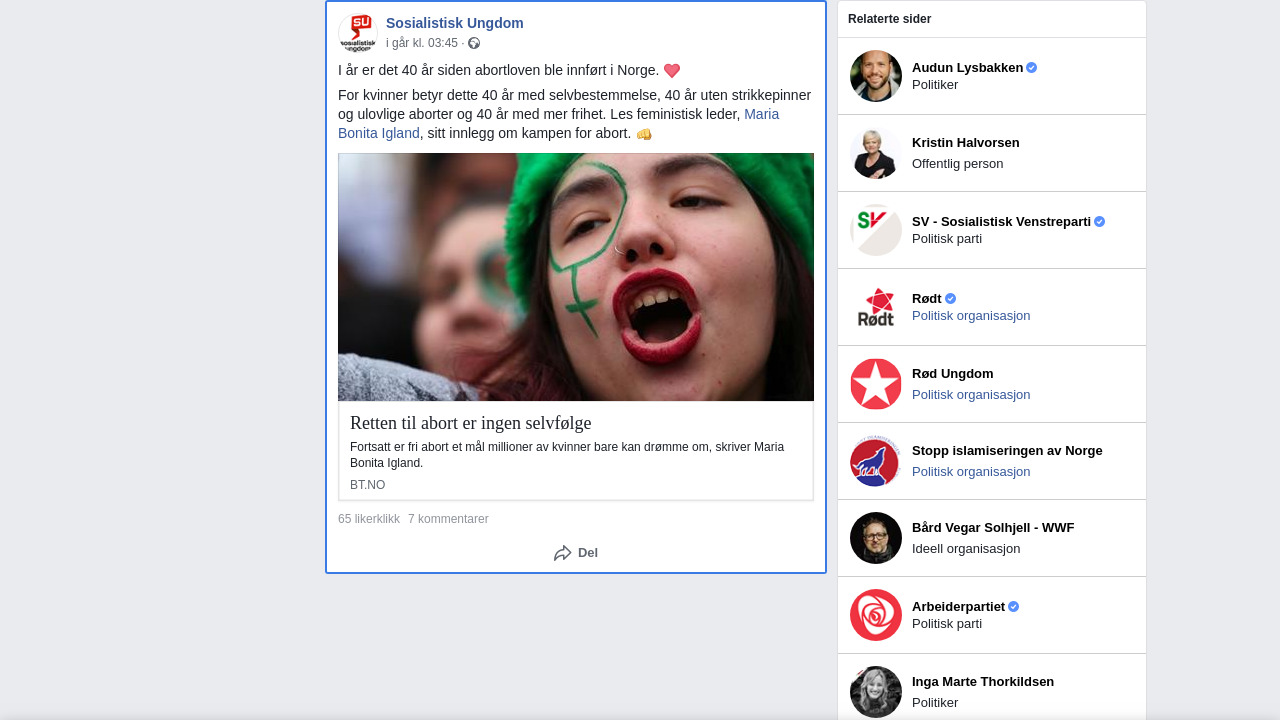Open SV Sosialistisk Venstreparti logo

pyautogui.click(x=876, y=230)
